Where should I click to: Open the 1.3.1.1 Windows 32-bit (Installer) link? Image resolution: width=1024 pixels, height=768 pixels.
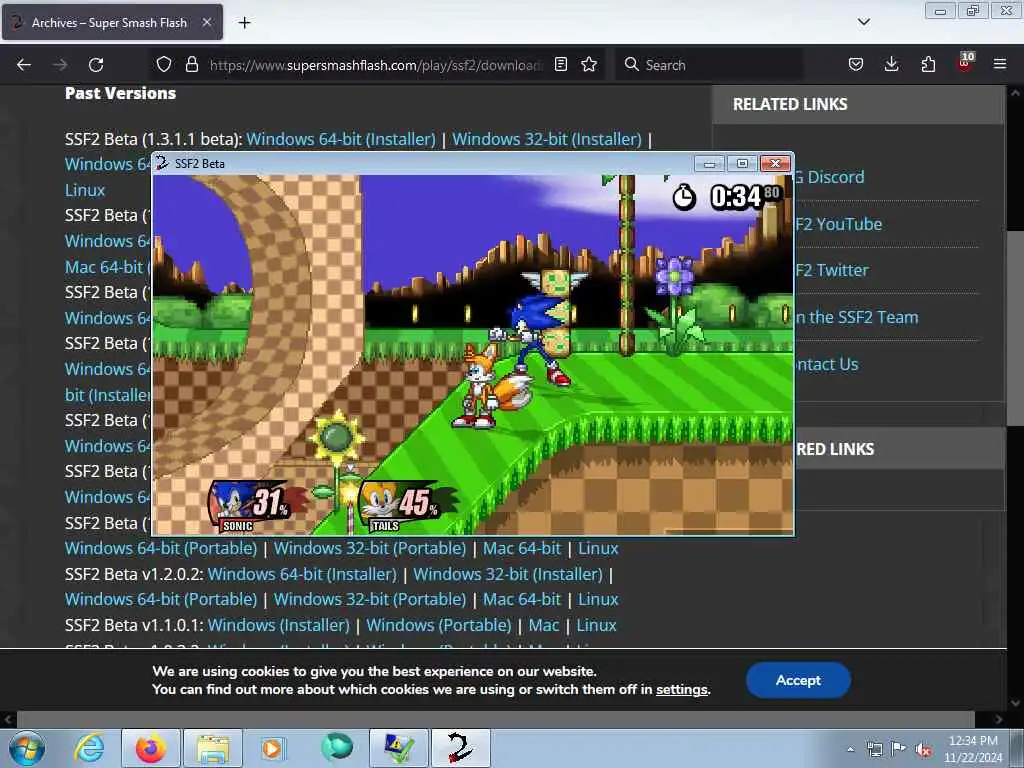[x=547, y=139]
